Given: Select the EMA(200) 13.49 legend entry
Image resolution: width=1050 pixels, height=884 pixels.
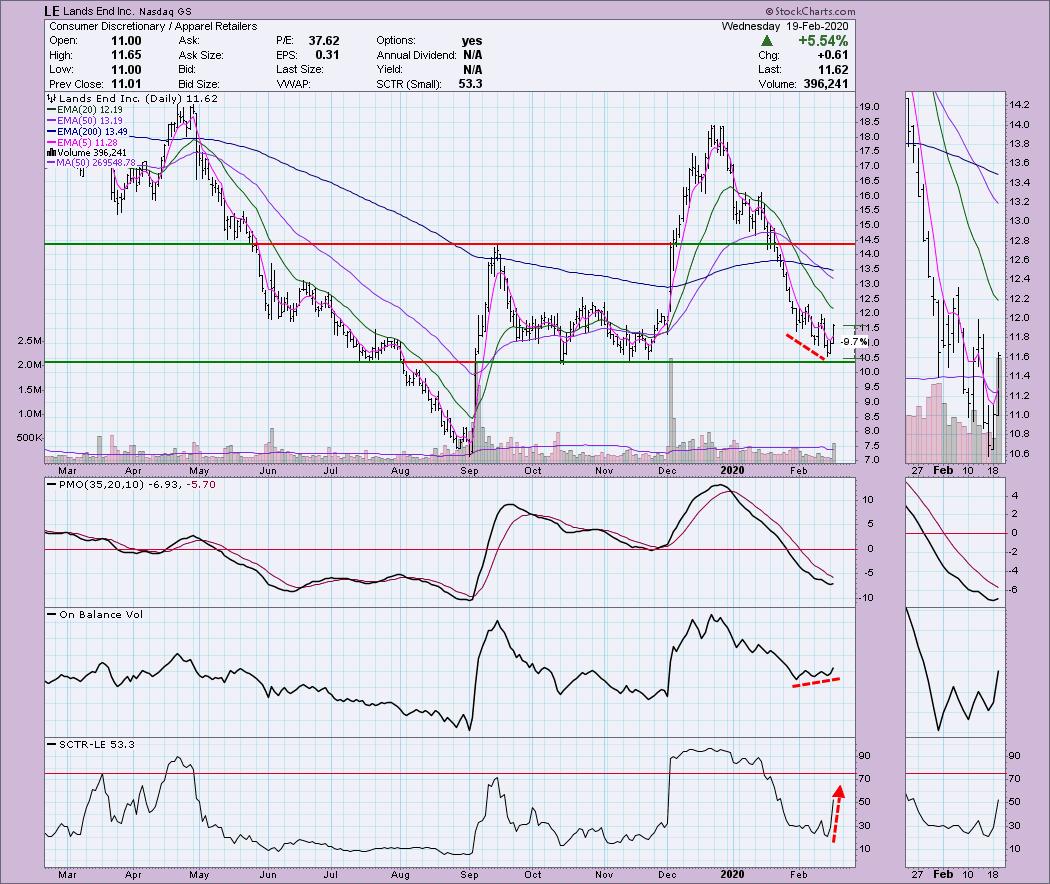Looking at the screenshot, I should coord(87,131).
